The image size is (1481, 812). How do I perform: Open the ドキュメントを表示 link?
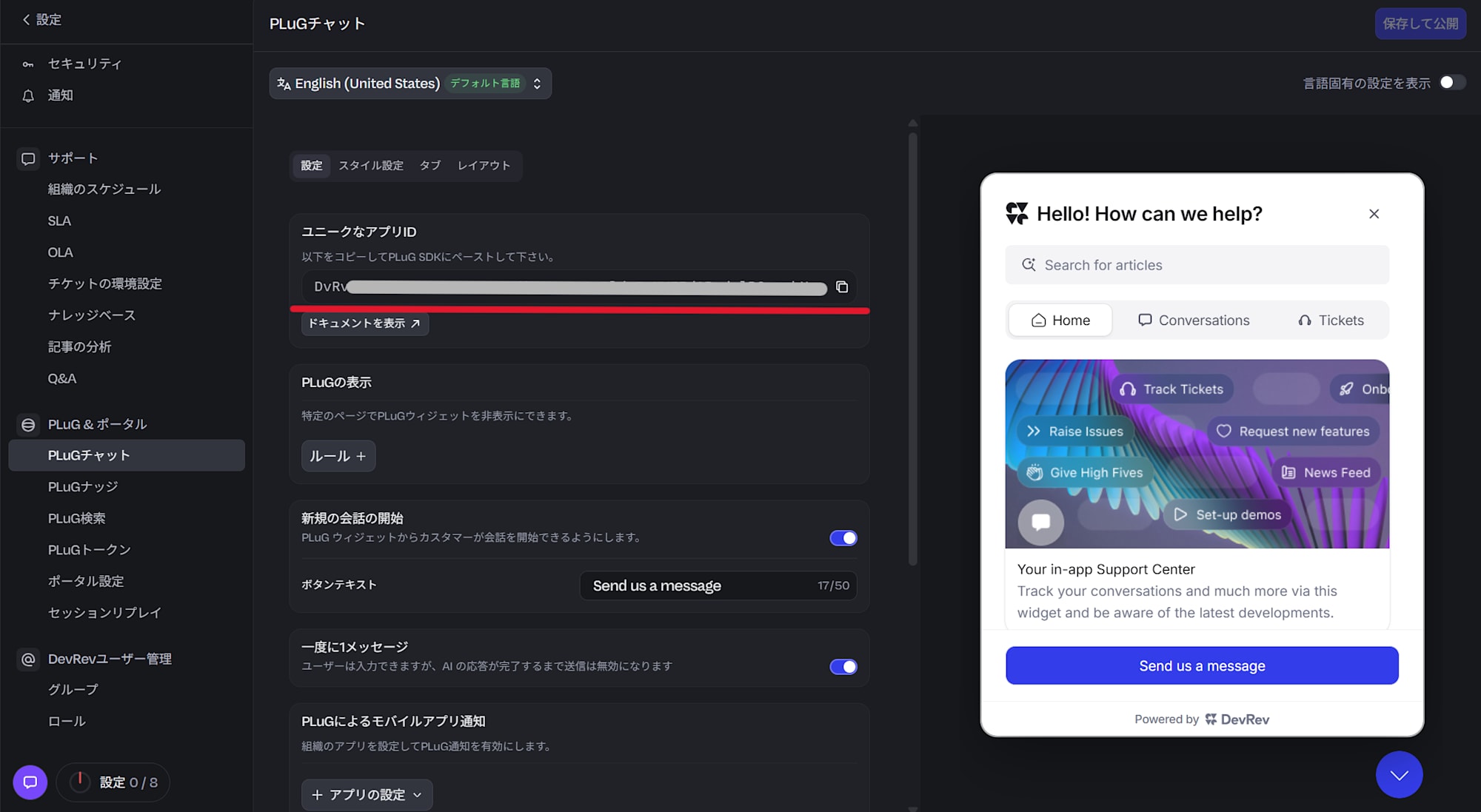click(365, 323)
